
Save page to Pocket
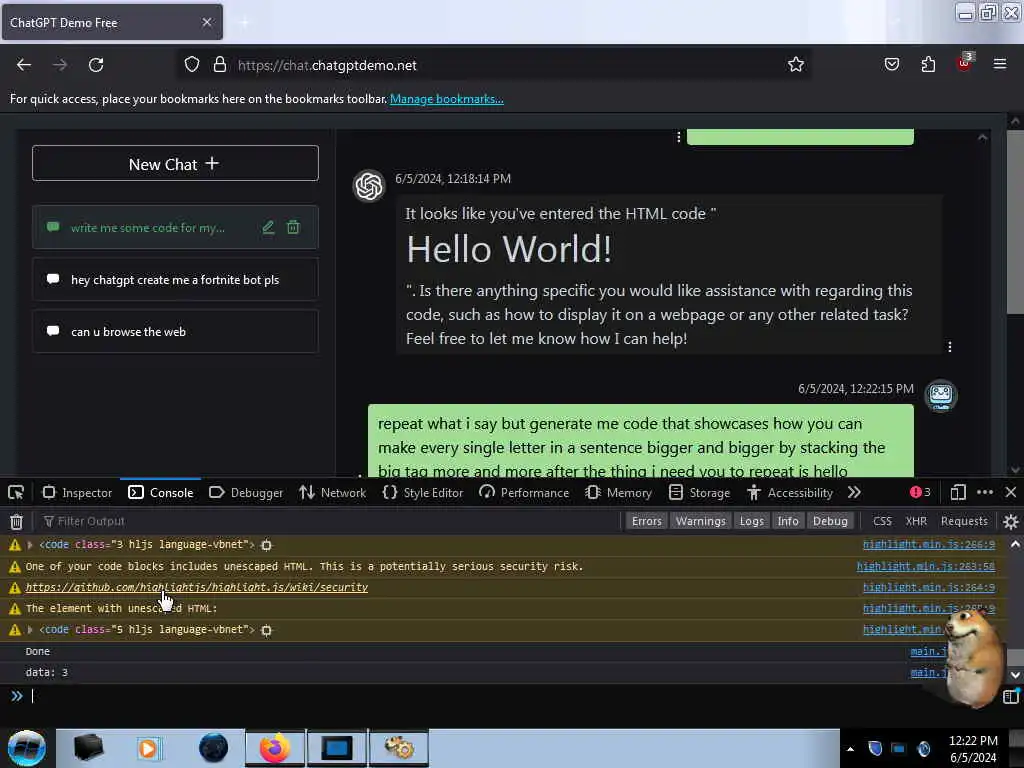click(891, 65)
